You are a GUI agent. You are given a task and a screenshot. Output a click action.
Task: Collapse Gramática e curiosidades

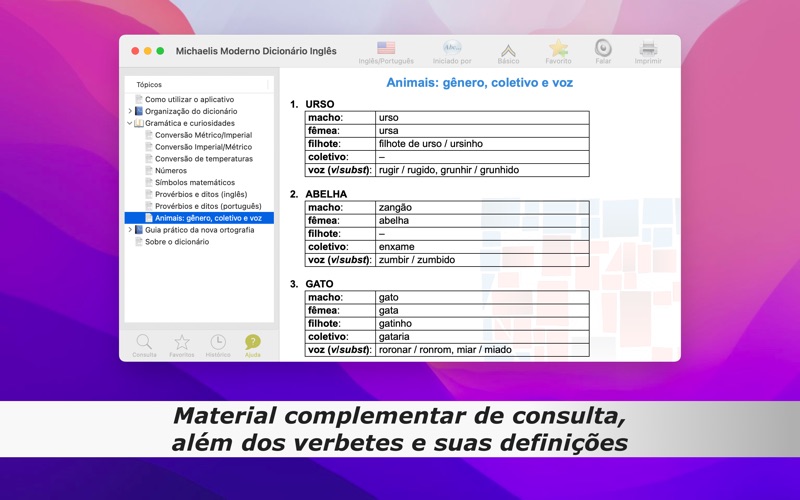[130, 123]
